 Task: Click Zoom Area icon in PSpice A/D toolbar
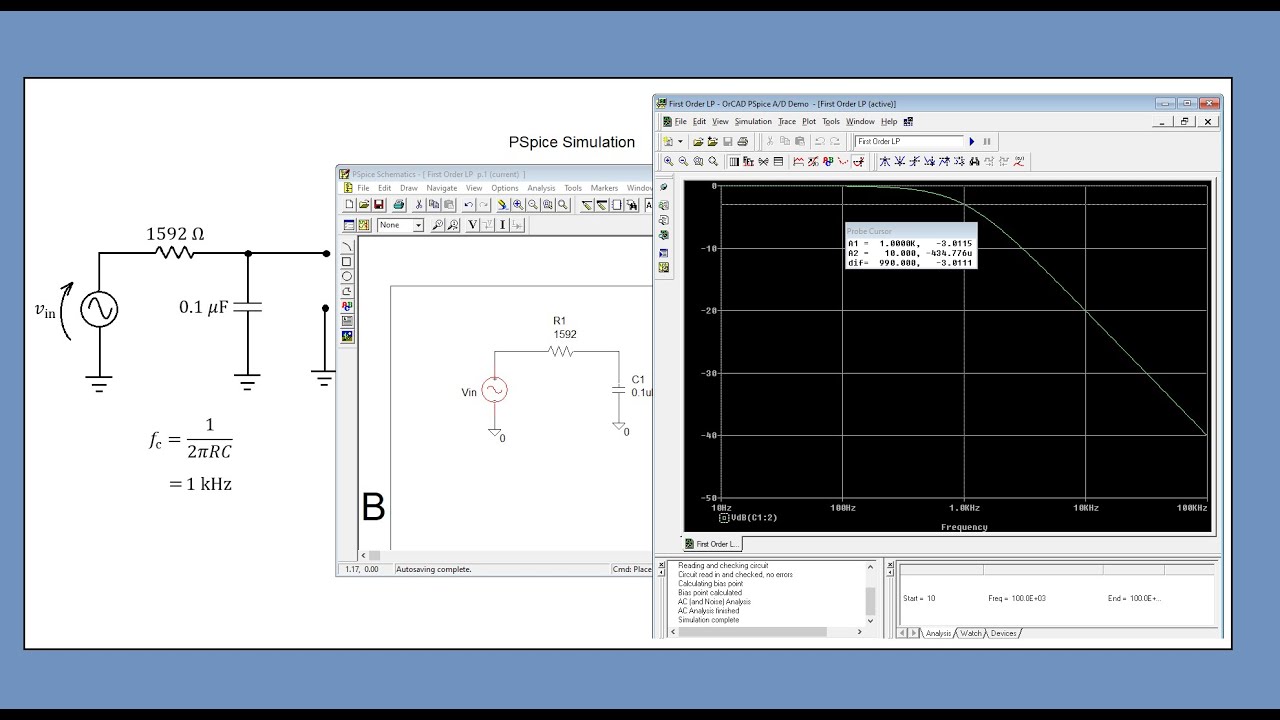click(x=699, y=161)
